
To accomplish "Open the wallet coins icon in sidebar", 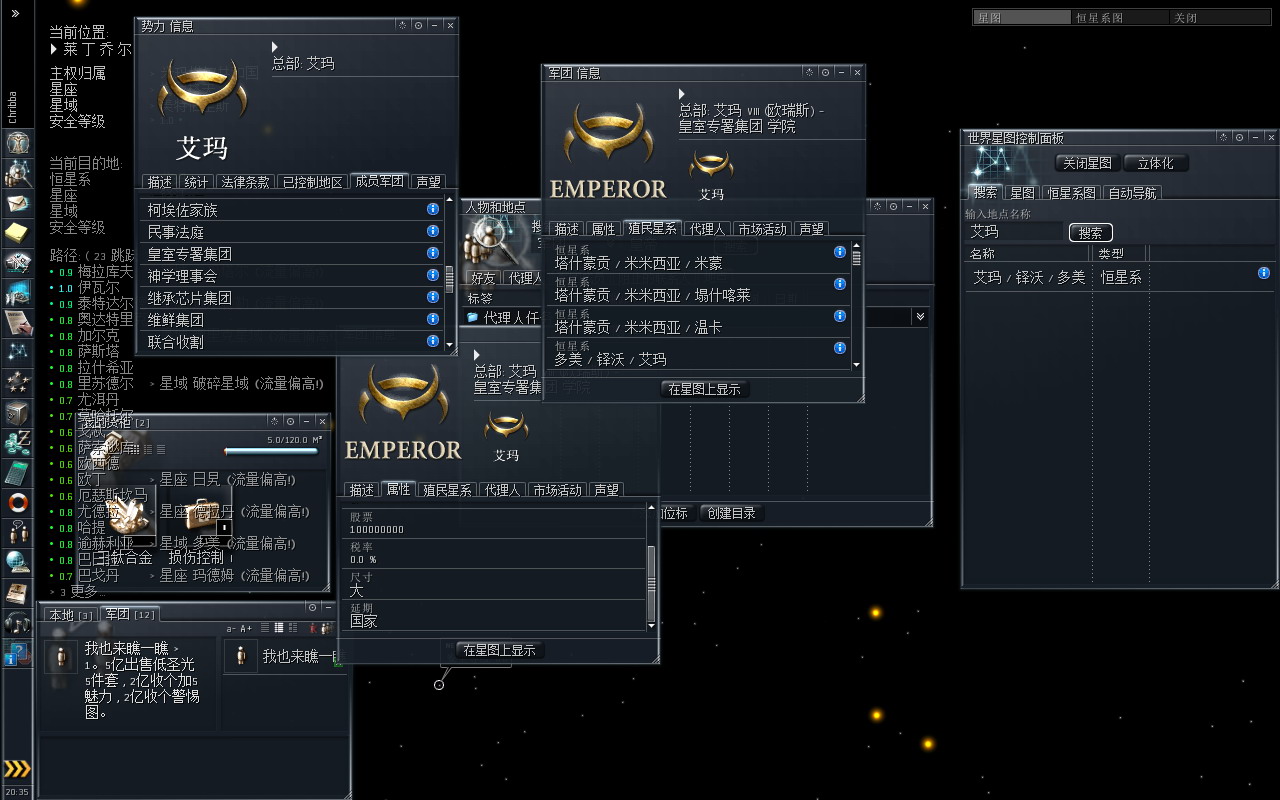I will click(x=17, y=443).
